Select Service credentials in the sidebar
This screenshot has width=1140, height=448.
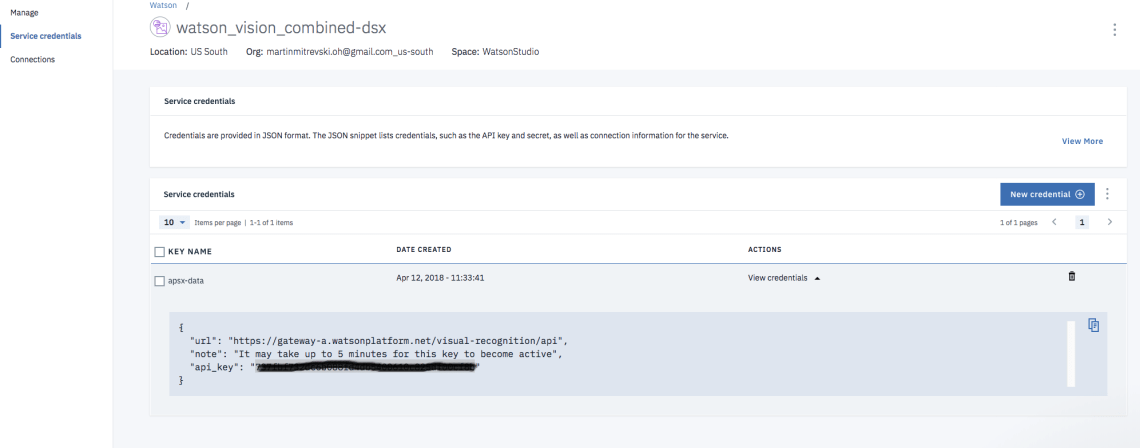(45, 36)
